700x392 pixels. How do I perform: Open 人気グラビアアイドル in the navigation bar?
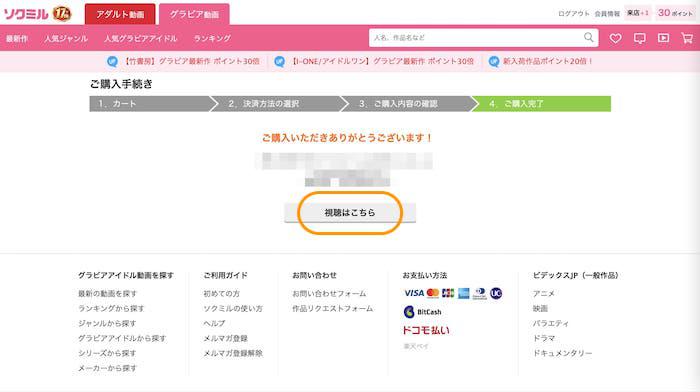(x=141, y=39)
